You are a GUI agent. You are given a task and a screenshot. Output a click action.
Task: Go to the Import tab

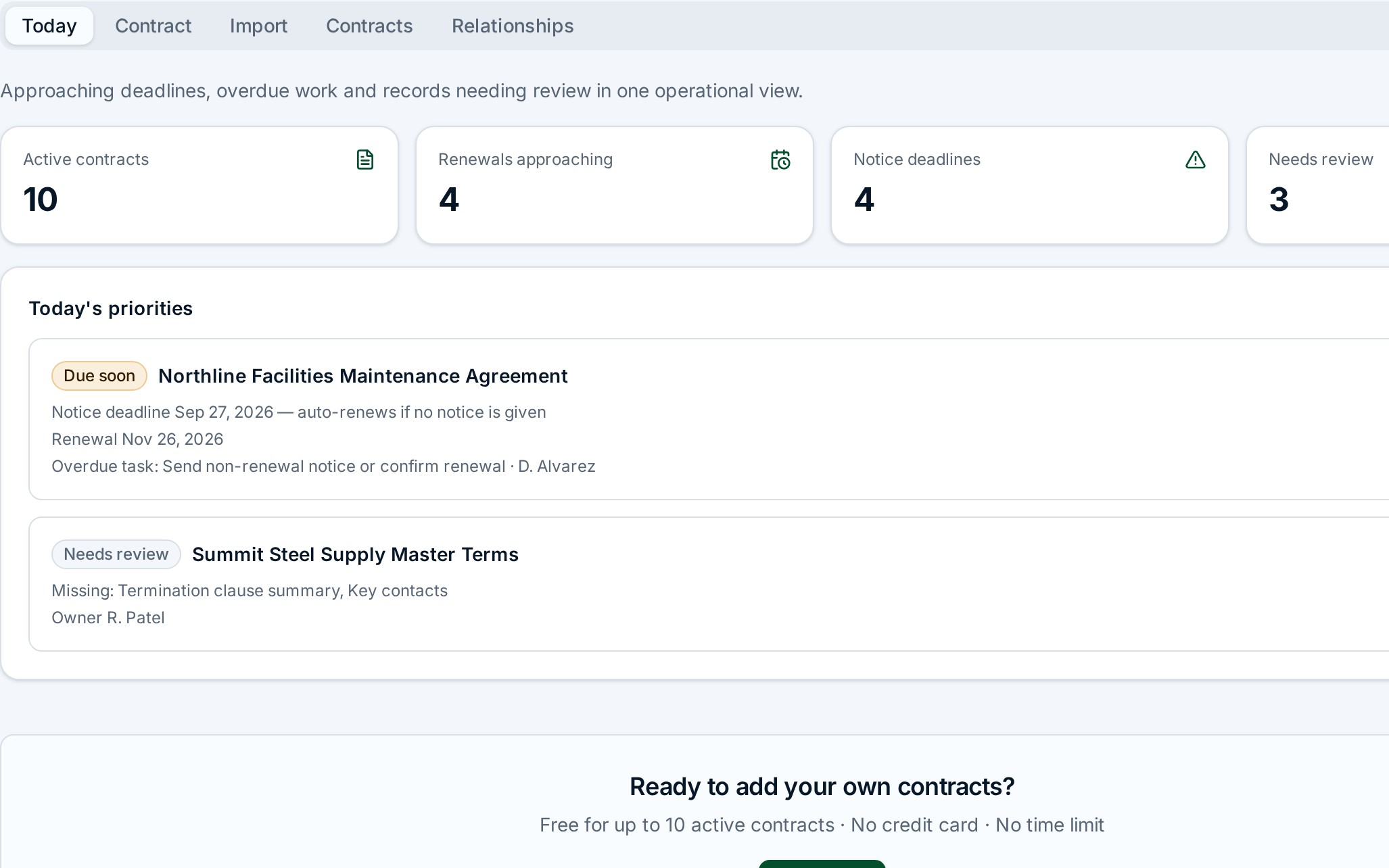pos(258,26)
